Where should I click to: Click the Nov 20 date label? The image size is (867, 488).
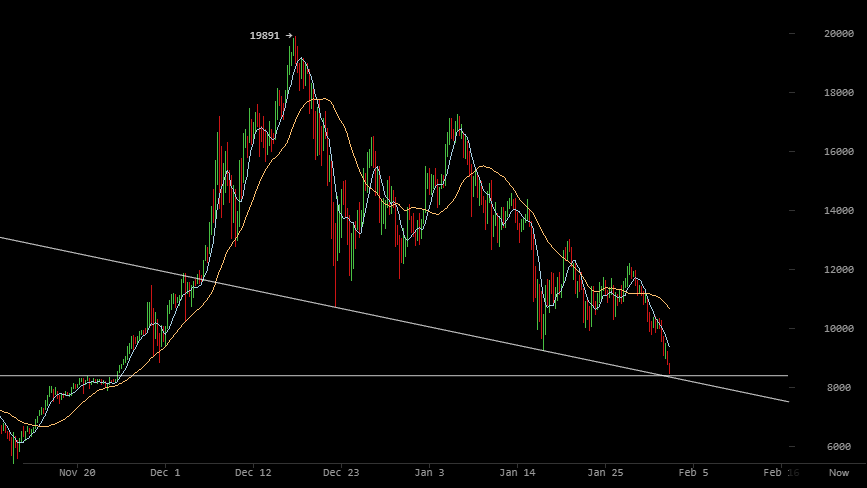pyautogui.click(x=77, y=473)
